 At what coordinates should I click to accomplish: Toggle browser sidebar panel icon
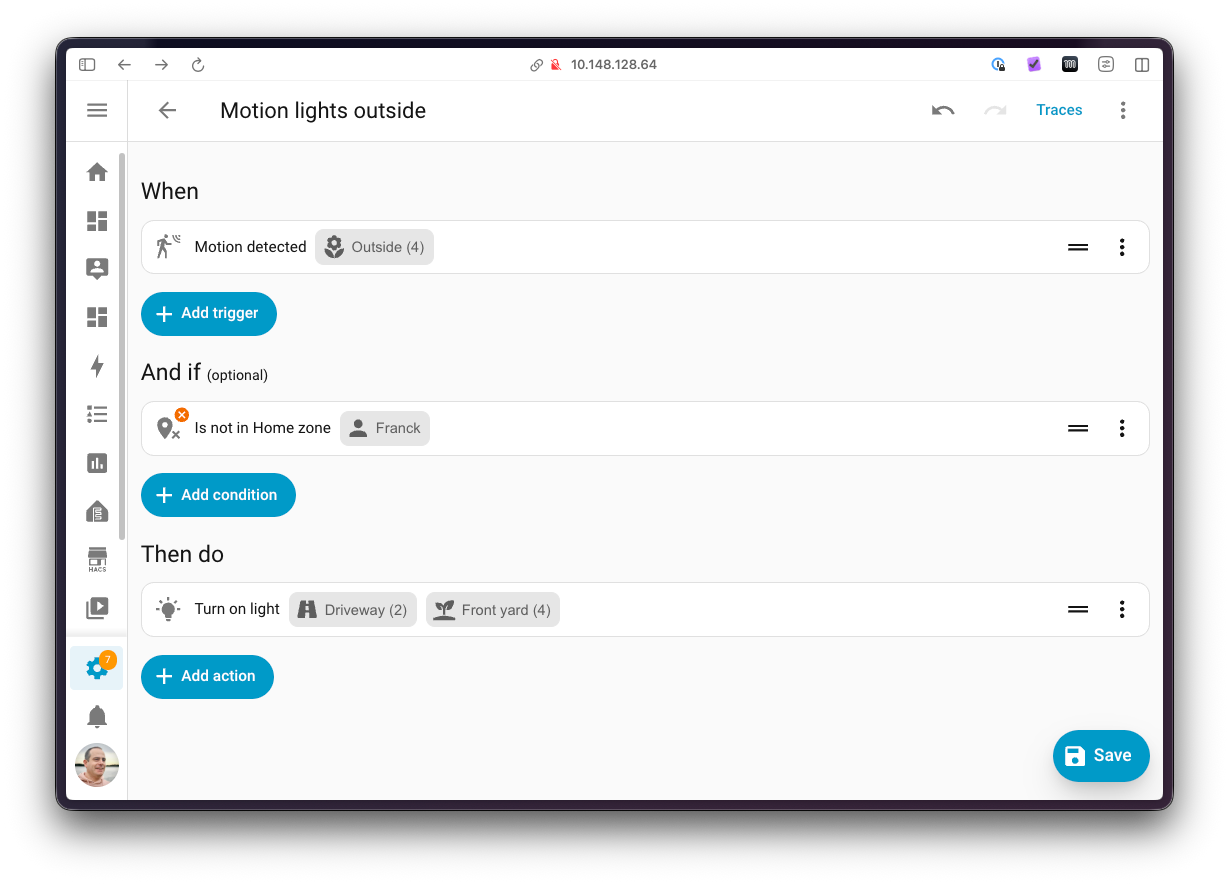pyautogui.click(x=87, y=64)
